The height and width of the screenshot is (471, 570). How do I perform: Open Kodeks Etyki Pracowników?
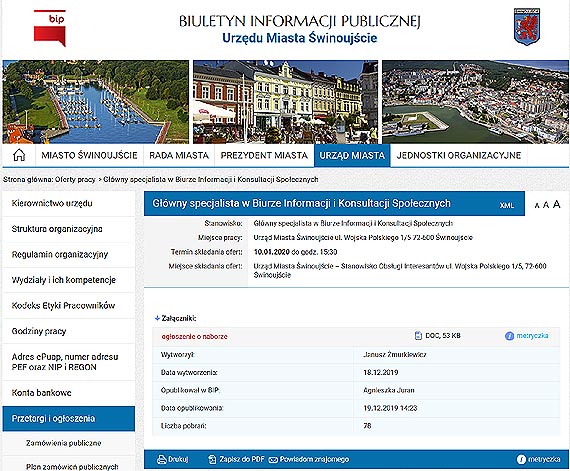[x=68, y=306]
